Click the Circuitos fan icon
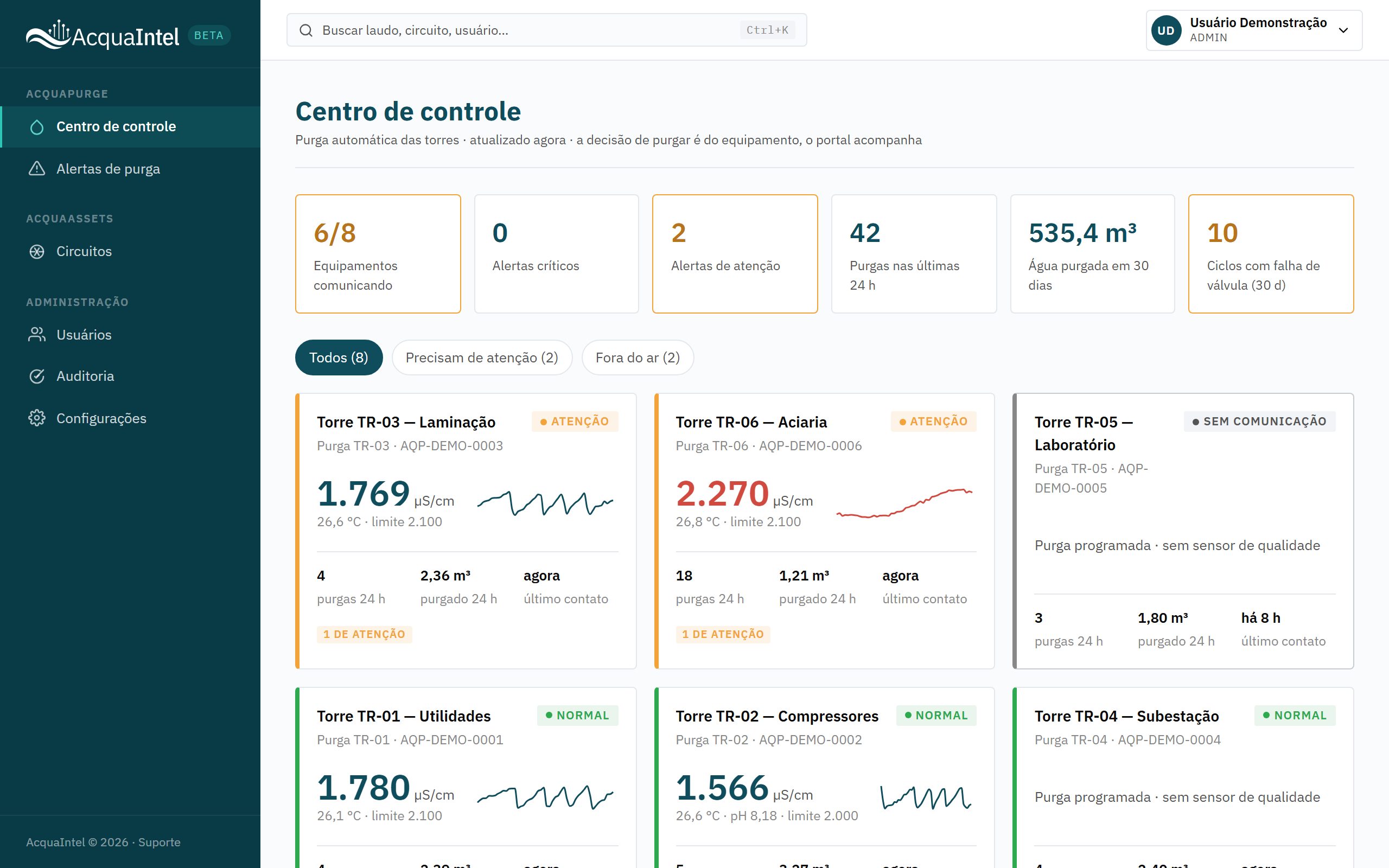Image resolution: width=1389 pixels, height=868 pixels. pos(37,251)
